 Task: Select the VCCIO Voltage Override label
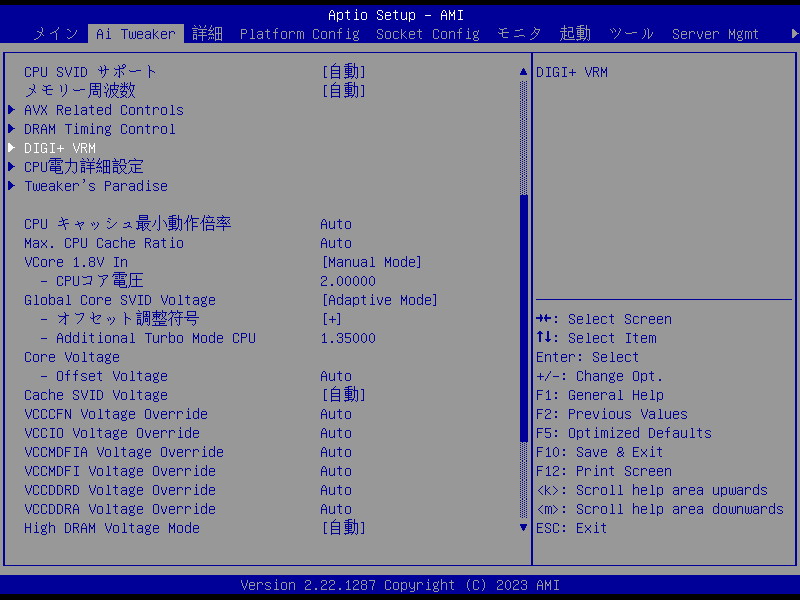pyautogui.click(x=112, y=433)
